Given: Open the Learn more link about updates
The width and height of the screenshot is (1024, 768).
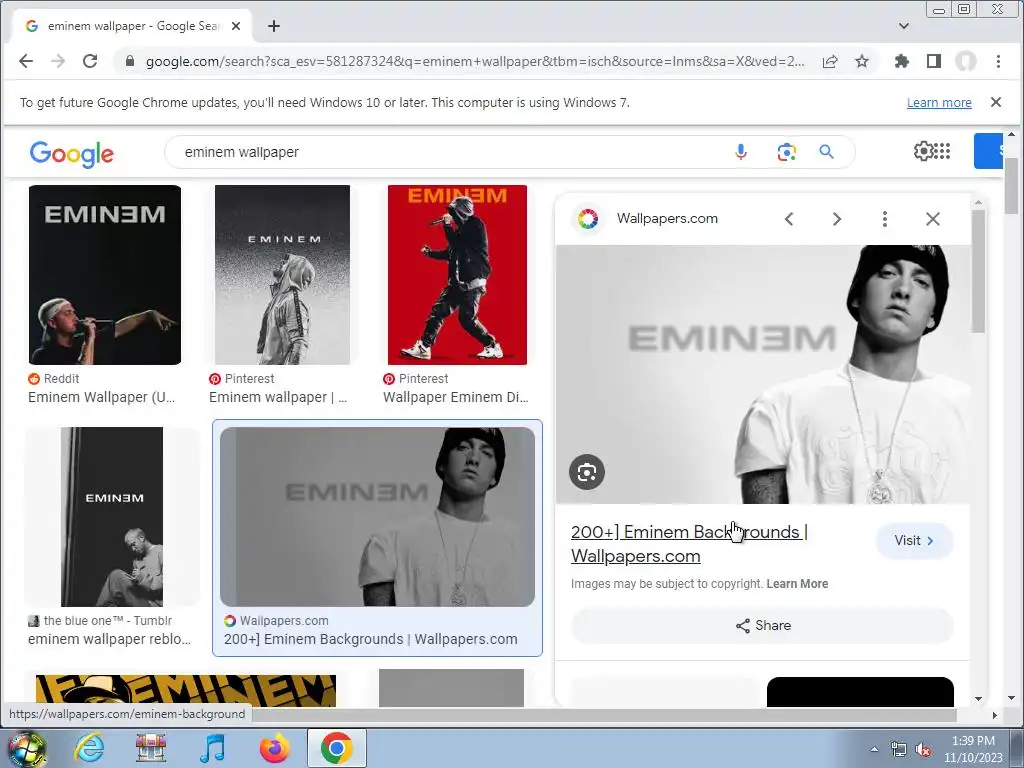Looking at the screenshot, I should [939, 103].
